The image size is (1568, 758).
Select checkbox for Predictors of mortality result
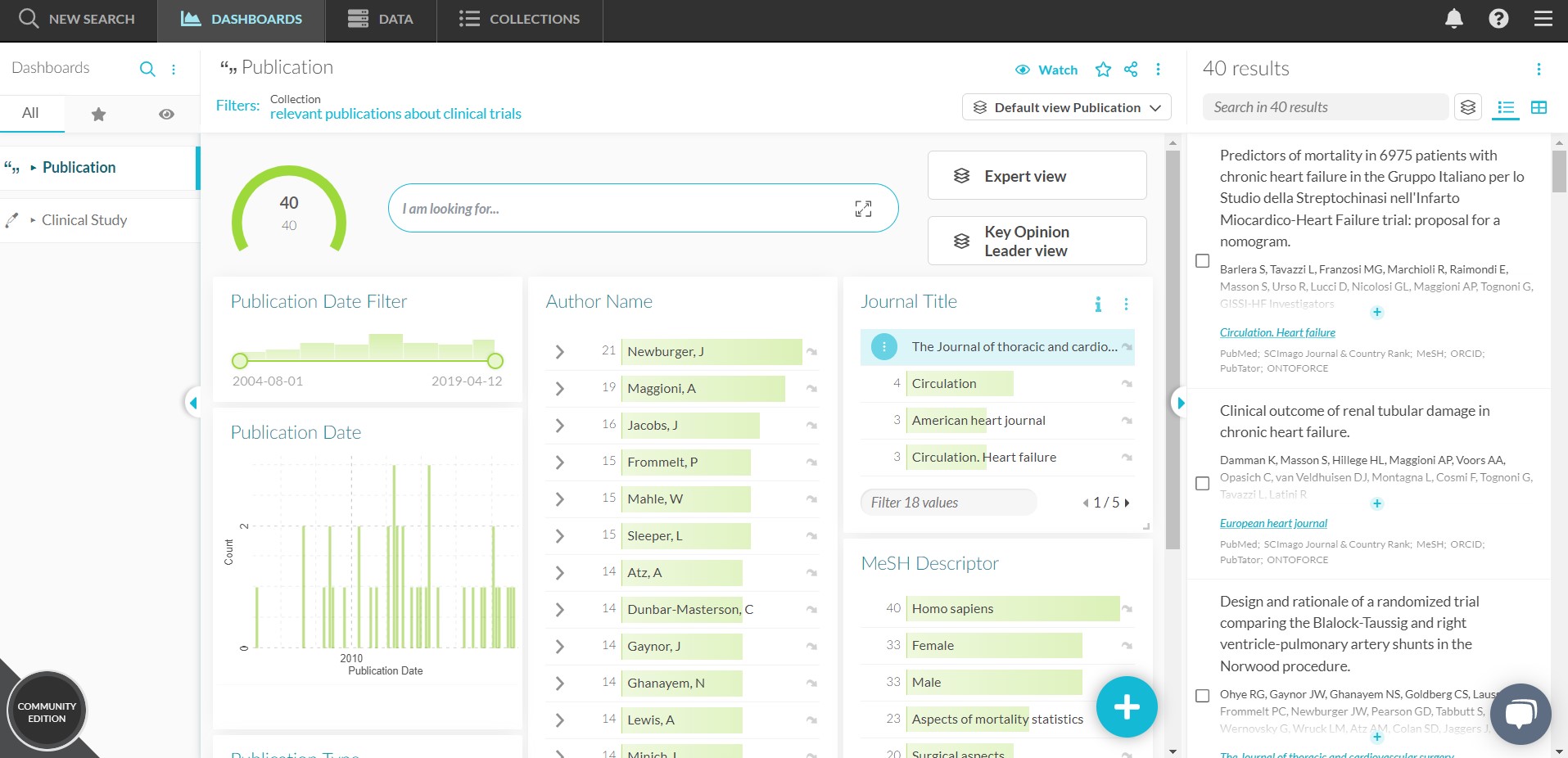1202,261
